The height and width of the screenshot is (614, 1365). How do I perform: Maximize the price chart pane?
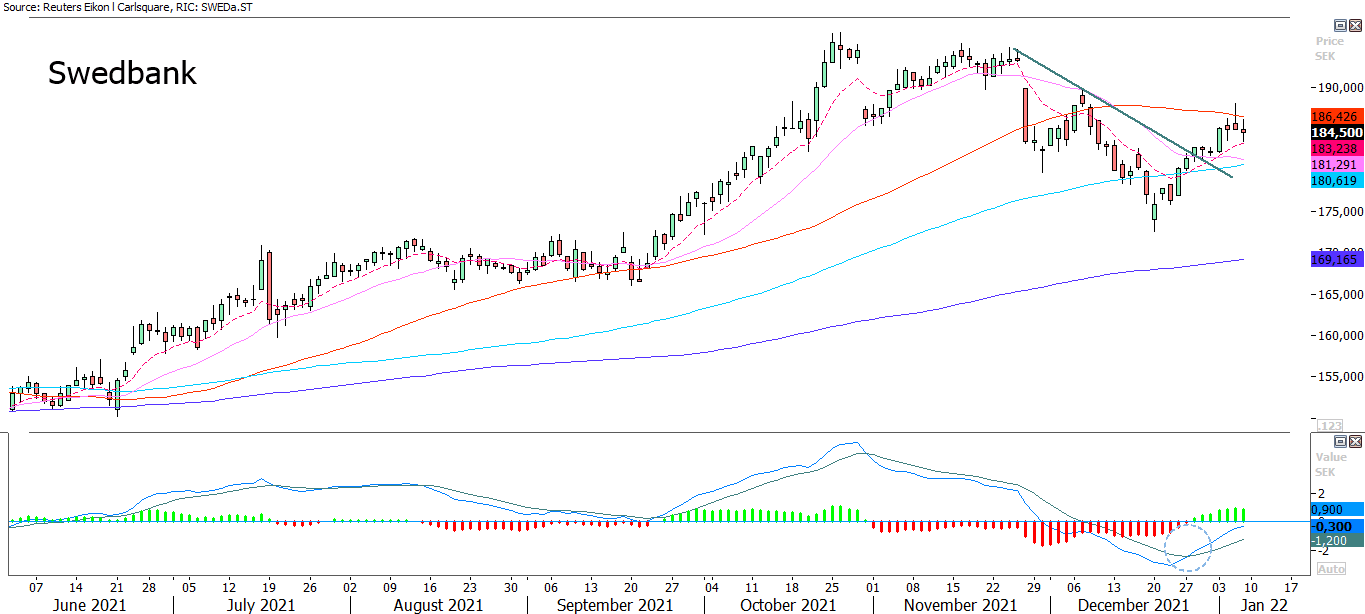[1341, 26]
